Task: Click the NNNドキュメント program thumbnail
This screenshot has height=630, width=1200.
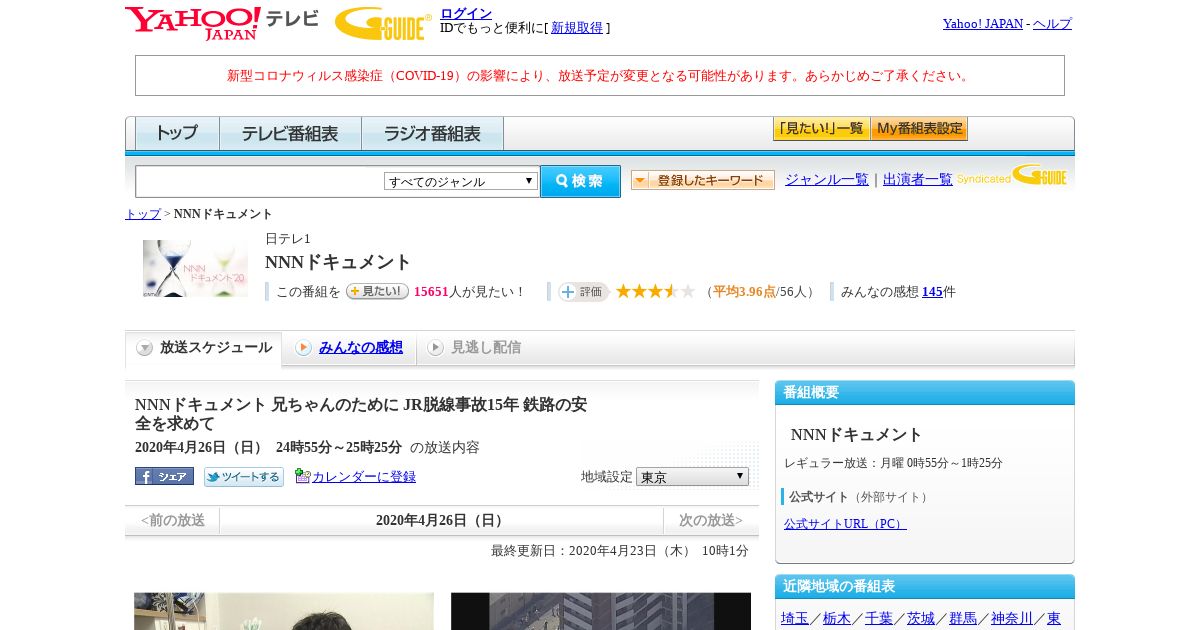Action: tap(195, 268)
